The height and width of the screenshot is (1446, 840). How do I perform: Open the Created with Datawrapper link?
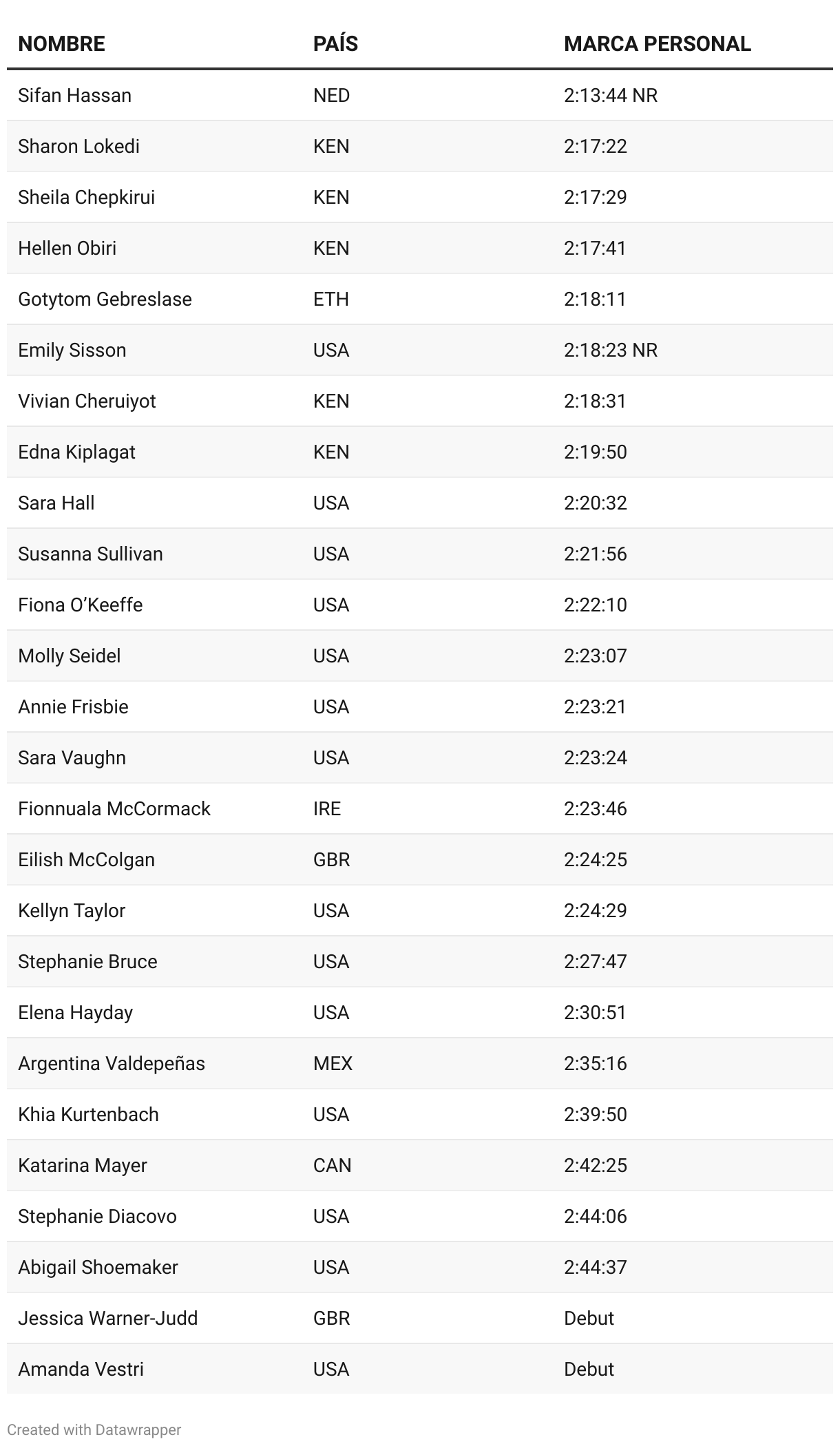pos(94,1429)
